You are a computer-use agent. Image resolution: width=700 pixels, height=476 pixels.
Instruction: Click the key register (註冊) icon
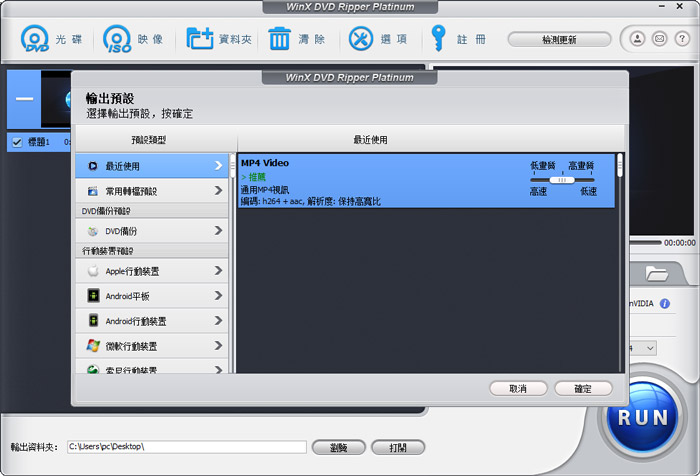pos(438,40)
